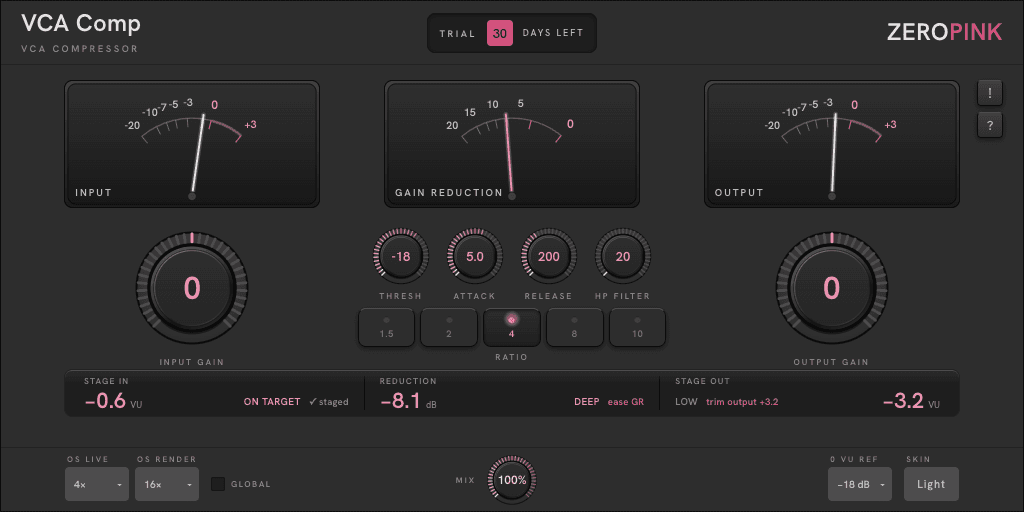Click the THRESH knob showing -18
Screen dimensions: 1024x512
[400, 256]
